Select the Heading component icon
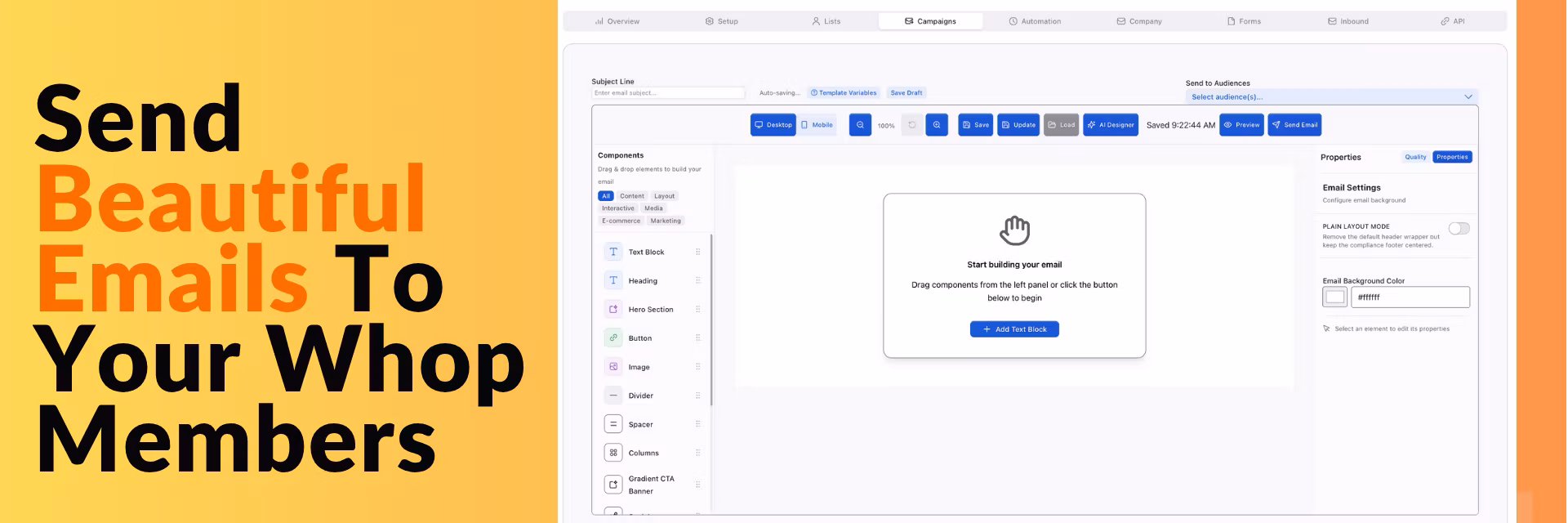 coord(613,280)
